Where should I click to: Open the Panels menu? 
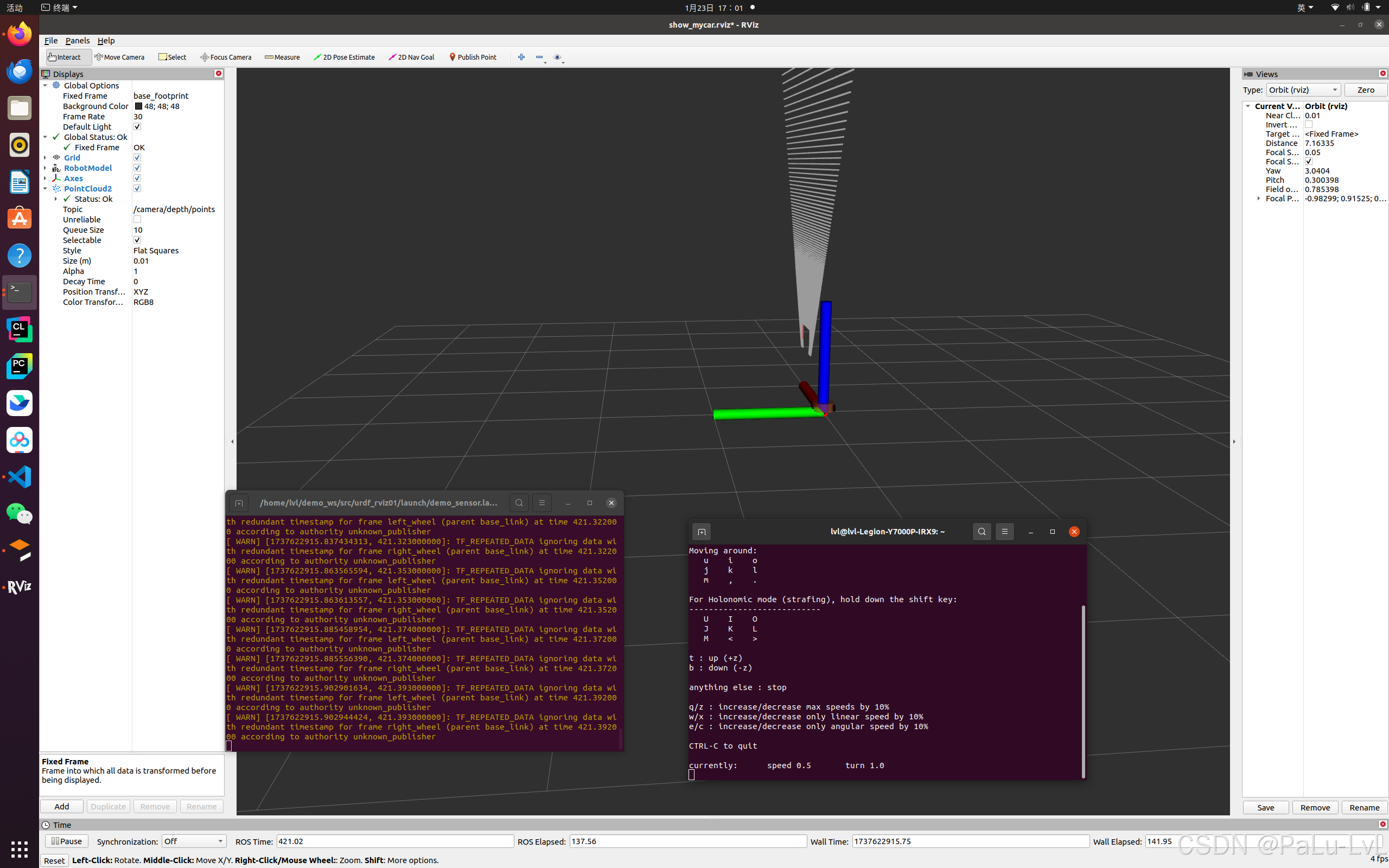[78, 41]
